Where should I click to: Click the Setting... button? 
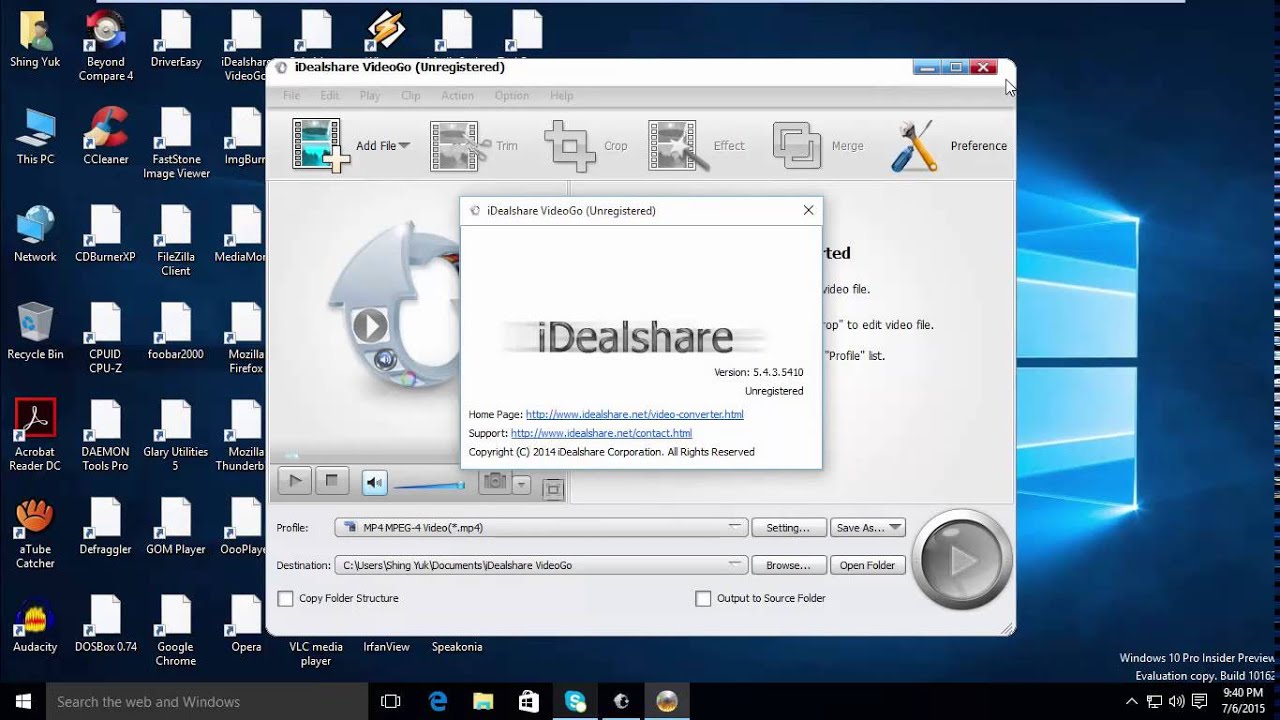coord(788,527)
